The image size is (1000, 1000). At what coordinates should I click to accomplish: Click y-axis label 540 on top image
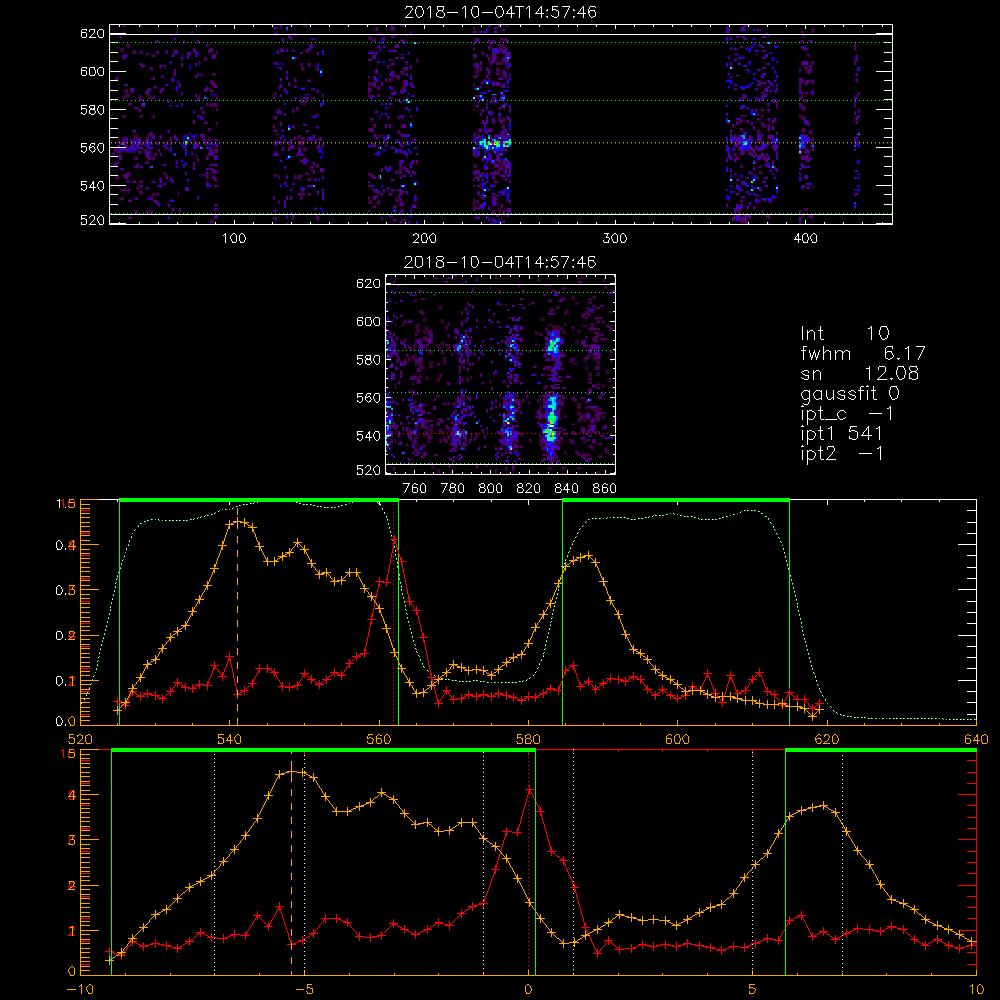pyautogui.click(x=92, y=186)
